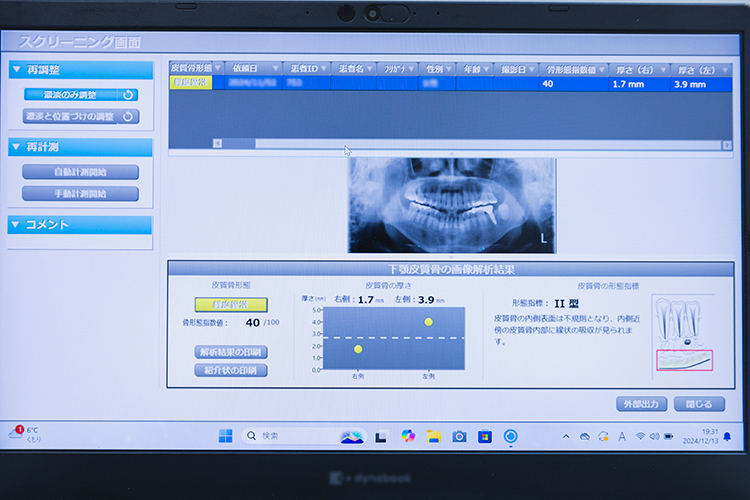Open Copilot from the taskbar

coord(407,436)
